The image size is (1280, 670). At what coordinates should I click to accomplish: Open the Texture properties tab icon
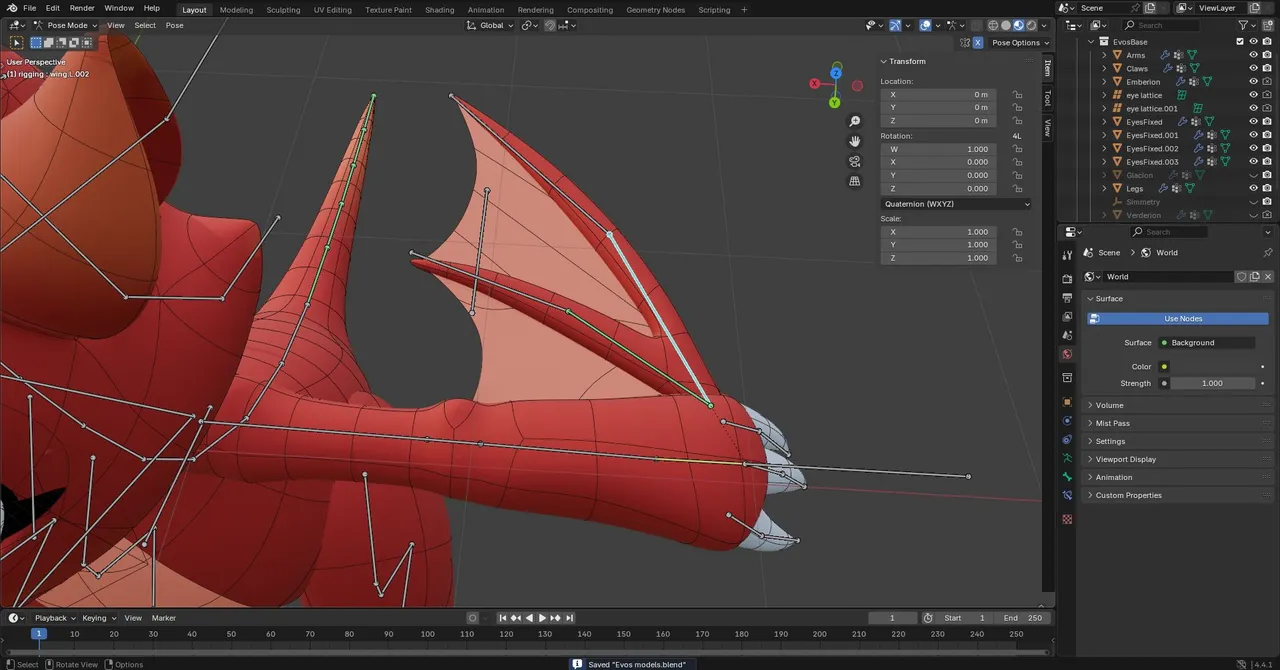click(x=1067, y=519)
